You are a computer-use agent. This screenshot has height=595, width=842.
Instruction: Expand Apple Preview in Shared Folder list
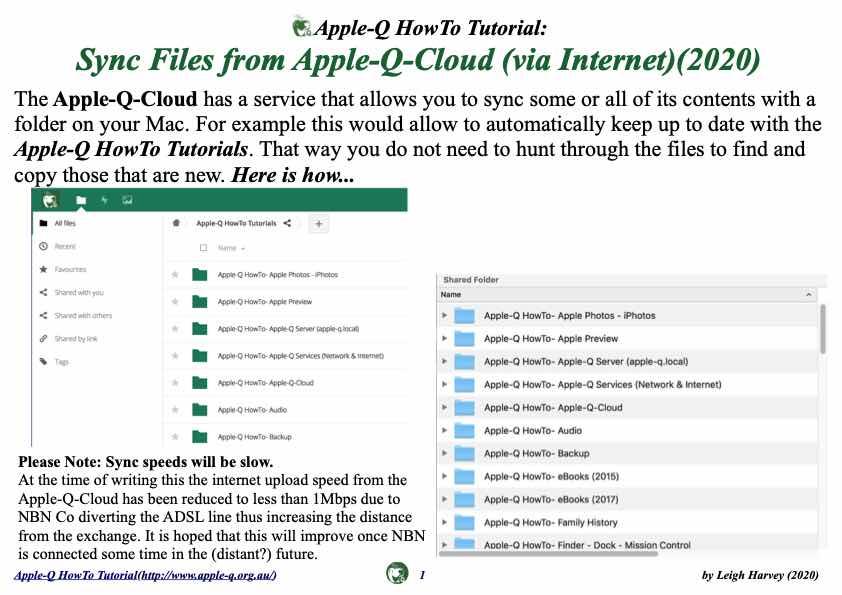click(445, 338)
